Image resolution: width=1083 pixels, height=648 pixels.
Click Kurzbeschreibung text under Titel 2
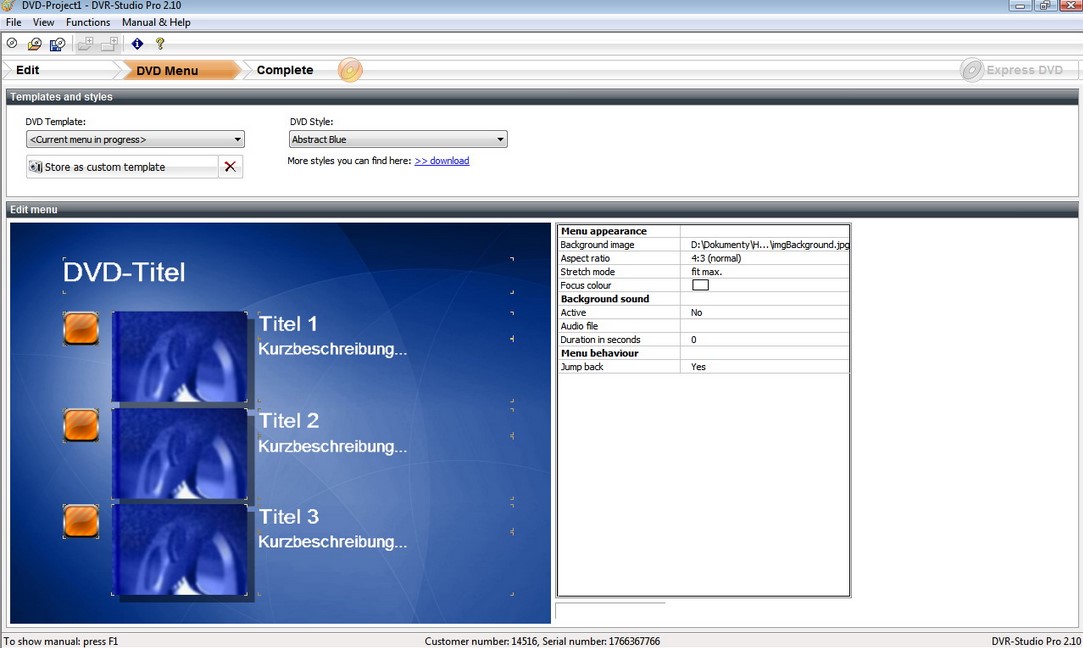[x=332, y=446]
